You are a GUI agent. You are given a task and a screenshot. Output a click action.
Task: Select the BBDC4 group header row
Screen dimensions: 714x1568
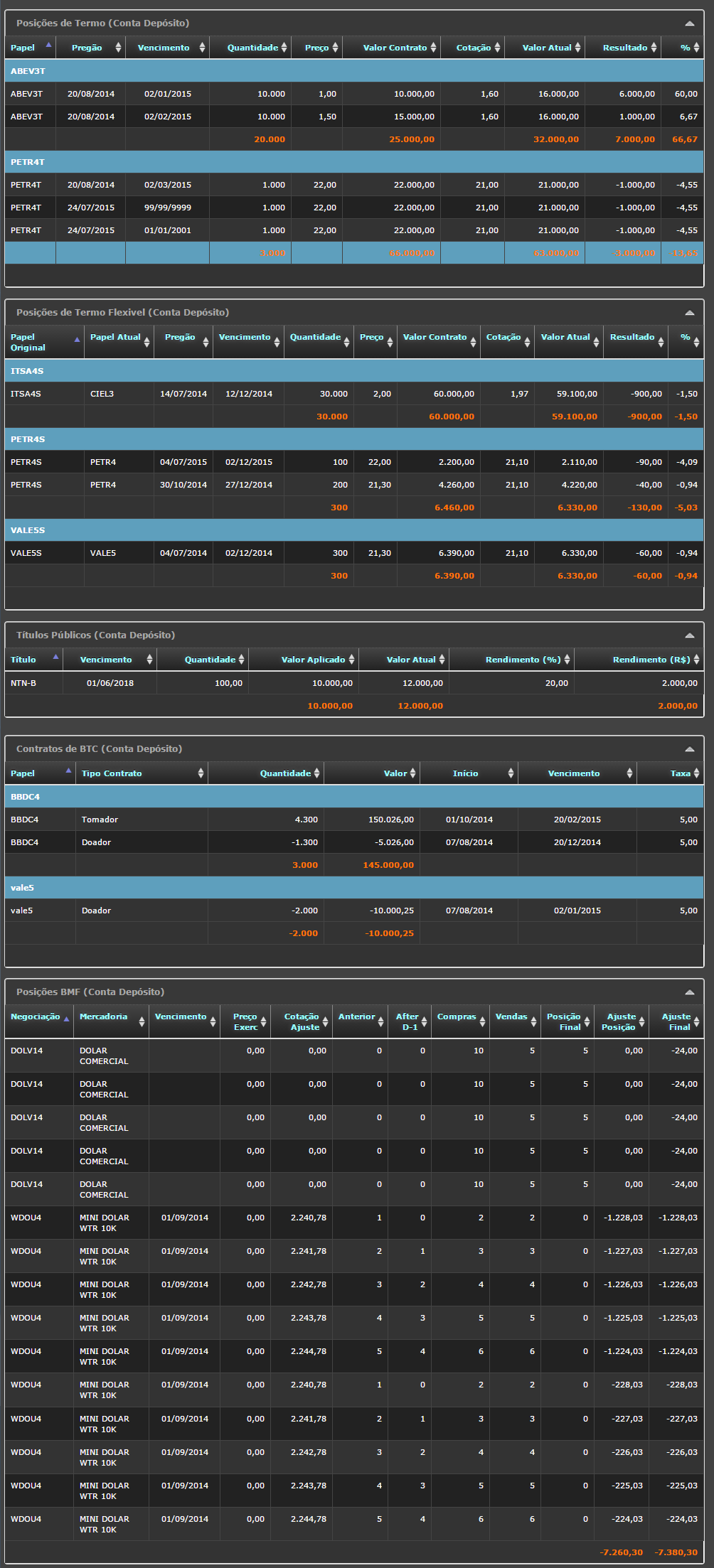354,797
